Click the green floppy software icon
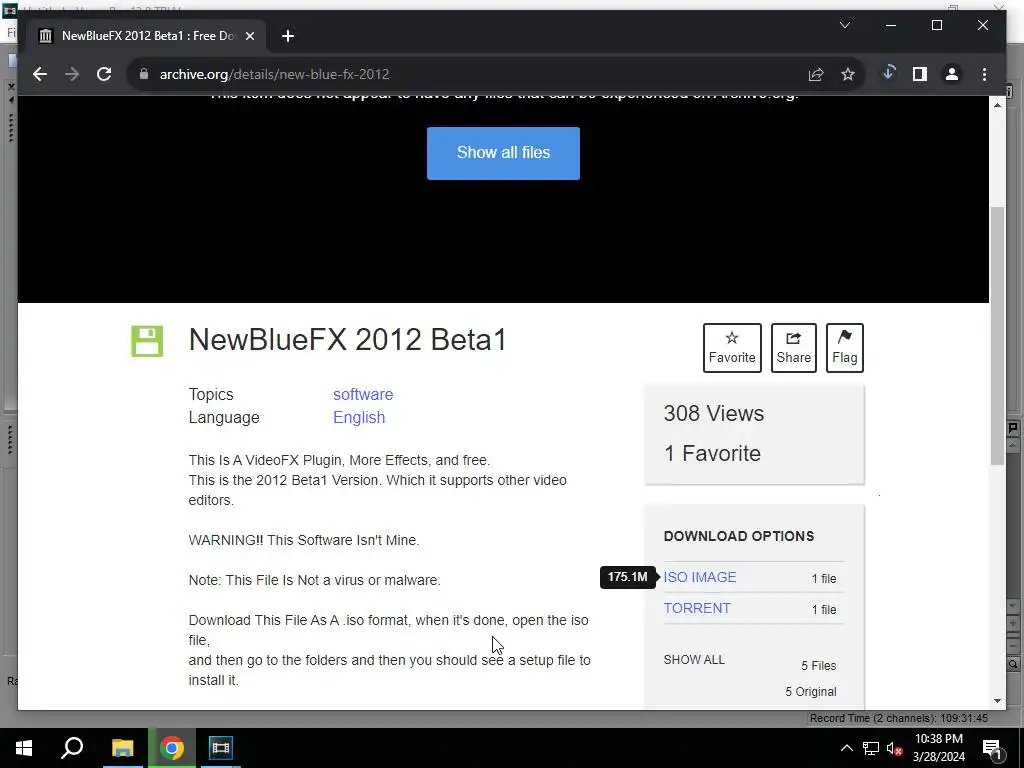Screen dimensions: 1024x768 click(x=147, y=341)
